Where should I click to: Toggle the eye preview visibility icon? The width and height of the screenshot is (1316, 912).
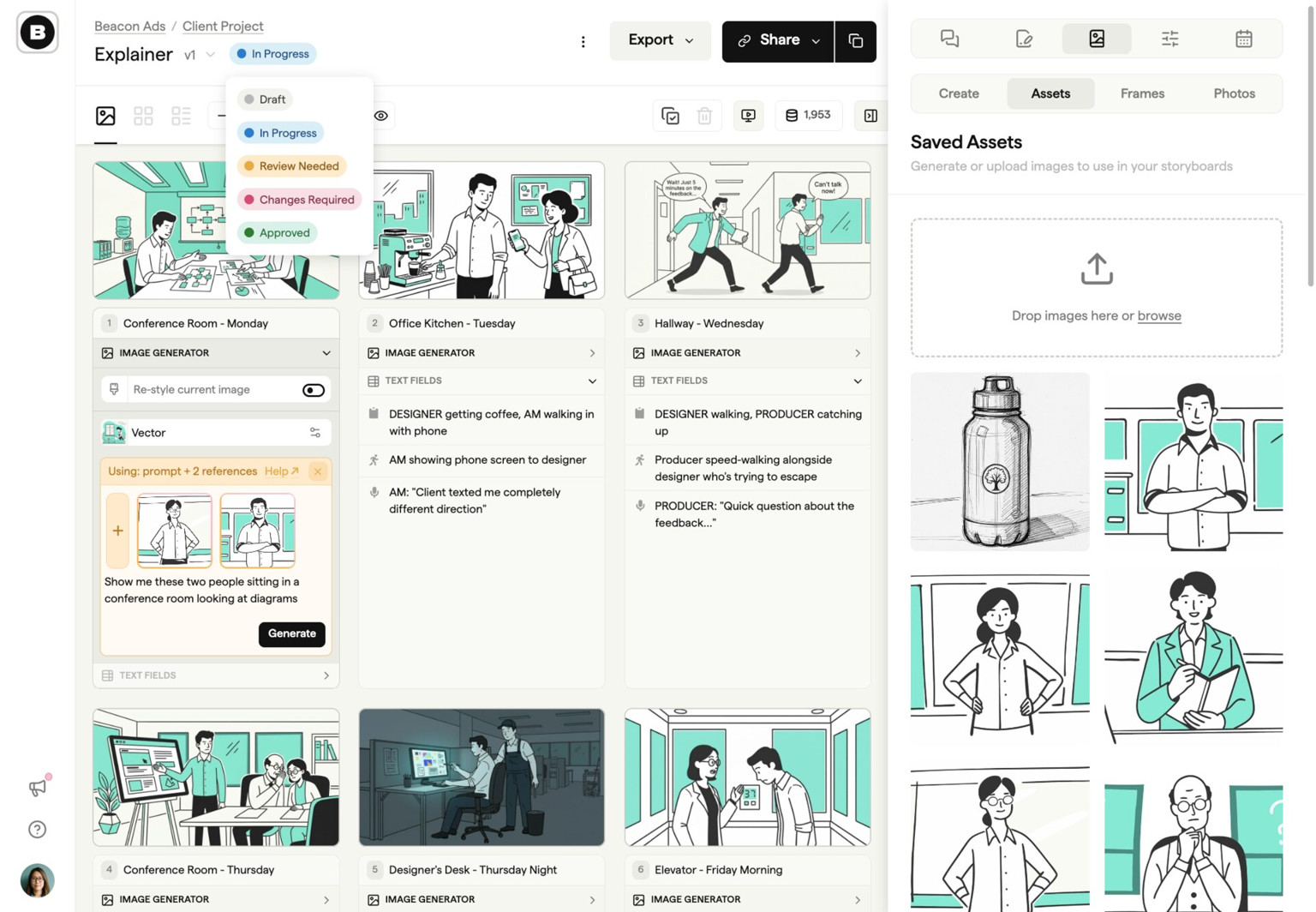point(380,115)
